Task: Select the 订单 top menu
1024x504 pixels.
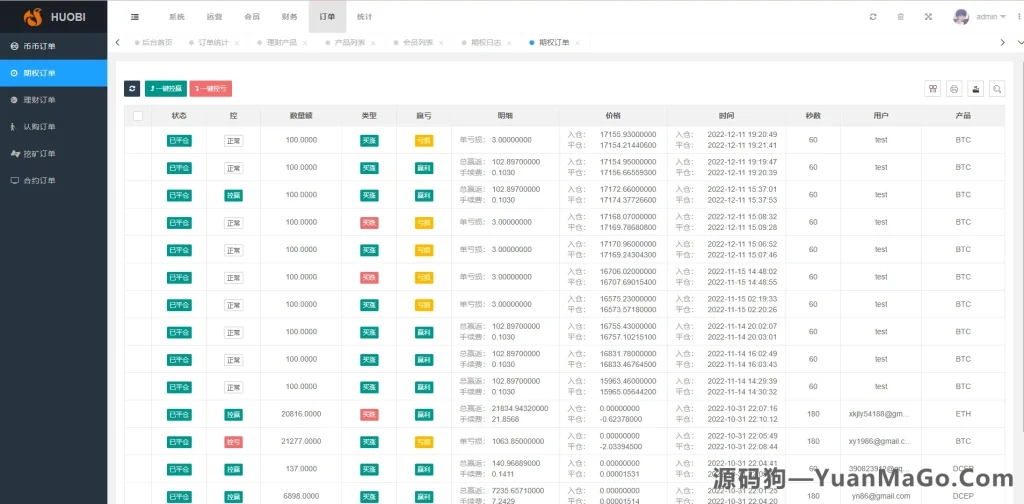Action: [327, 17]
